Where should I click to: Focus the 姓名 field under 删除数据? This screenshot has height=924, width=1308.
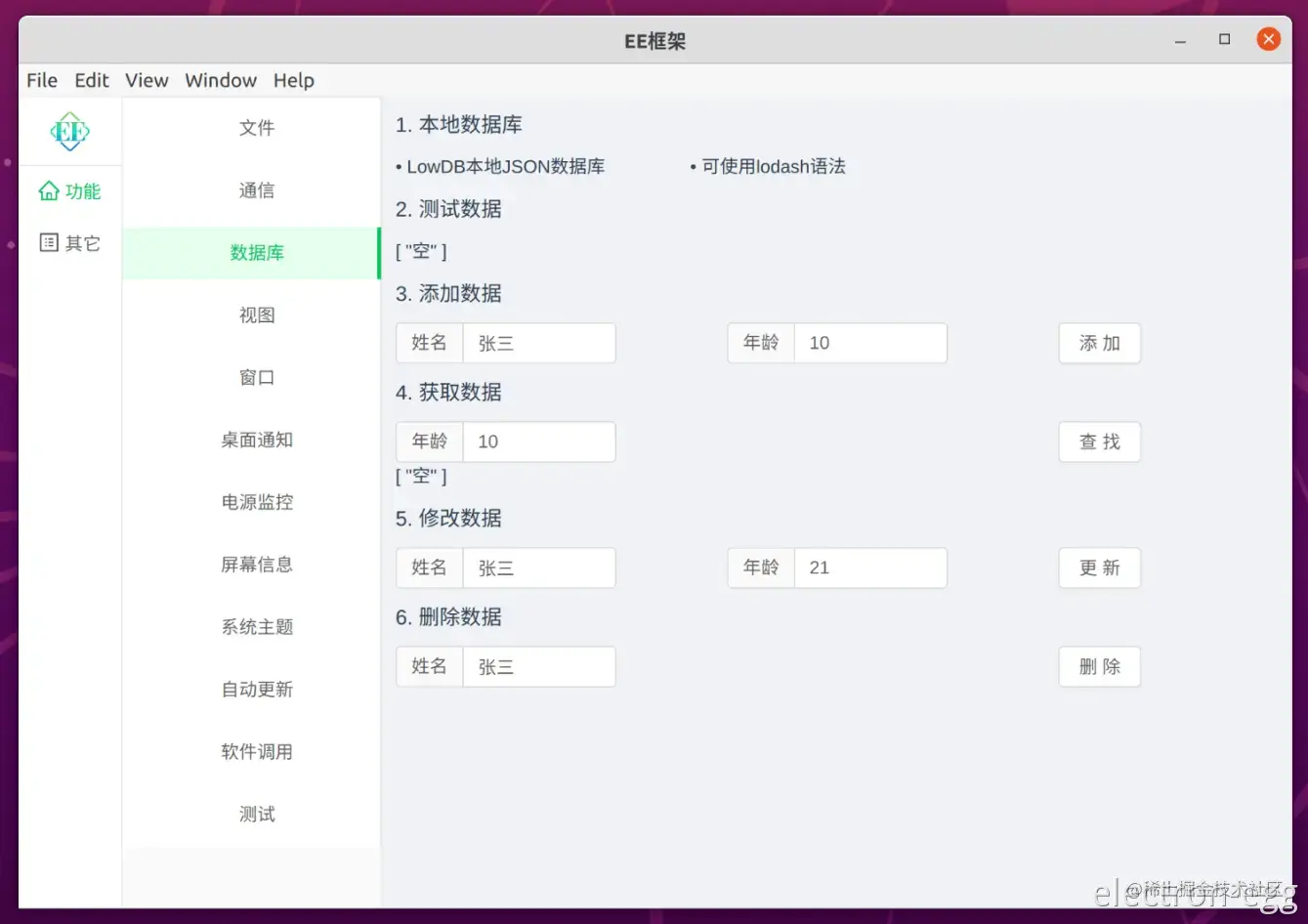pos(539,666)
